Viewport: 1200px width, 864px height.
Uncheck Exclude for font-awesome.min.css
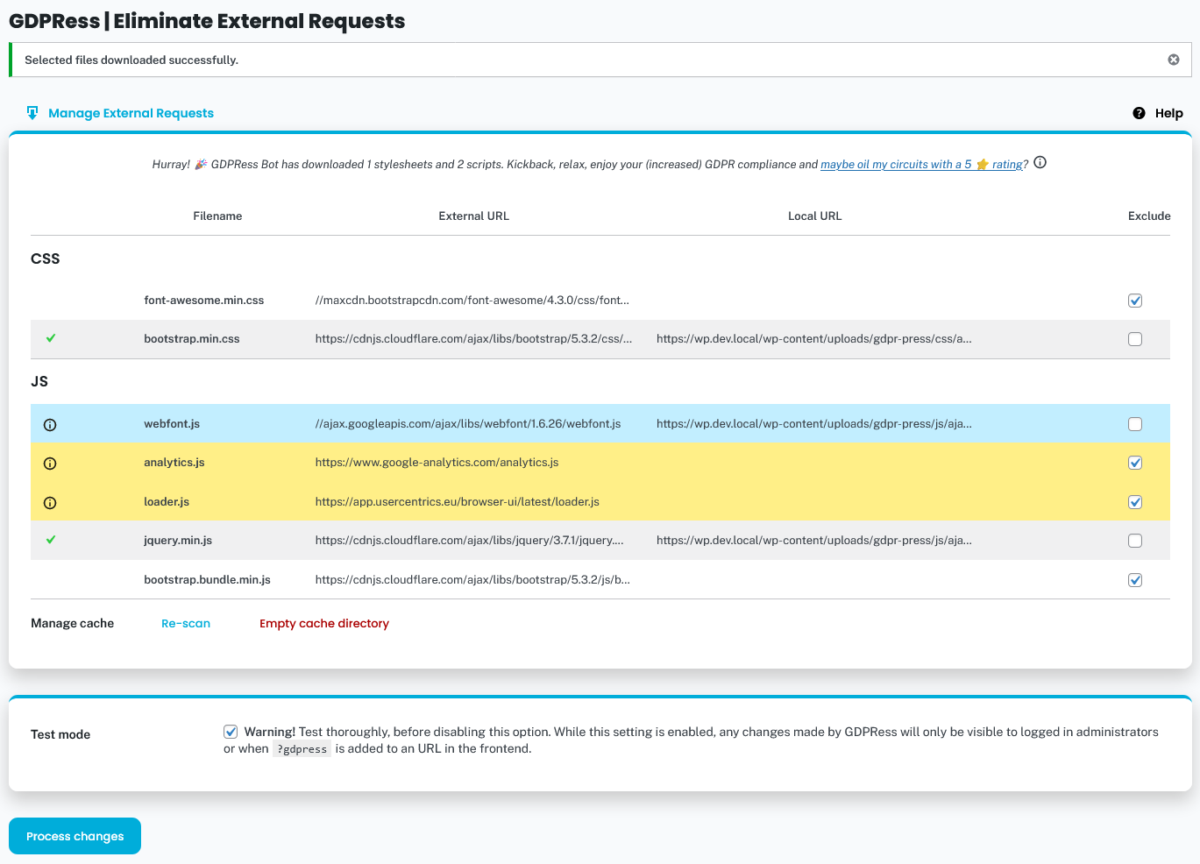(x=1135, y=300)
